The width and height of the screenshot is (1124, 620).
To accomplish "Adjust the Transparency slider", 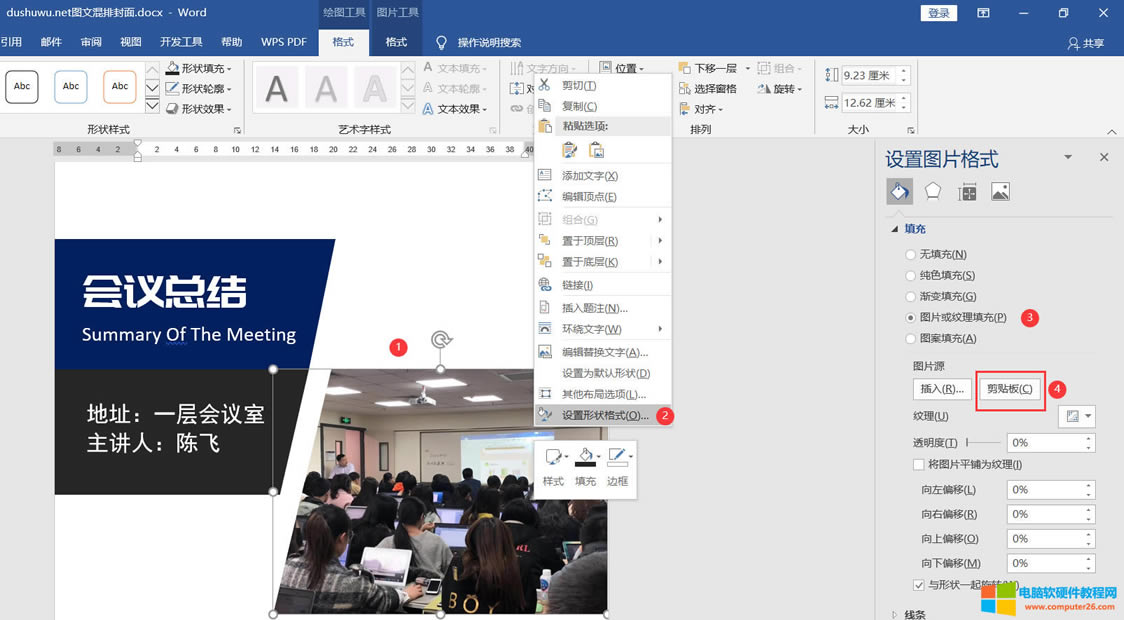I will [983, 443].
